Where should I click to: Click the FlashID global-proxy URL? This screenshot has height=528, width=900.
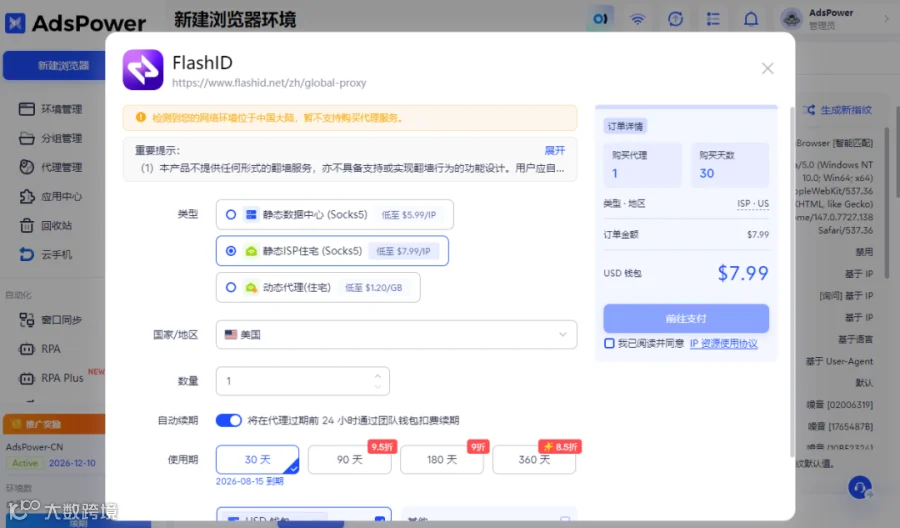tap(269, 83)
